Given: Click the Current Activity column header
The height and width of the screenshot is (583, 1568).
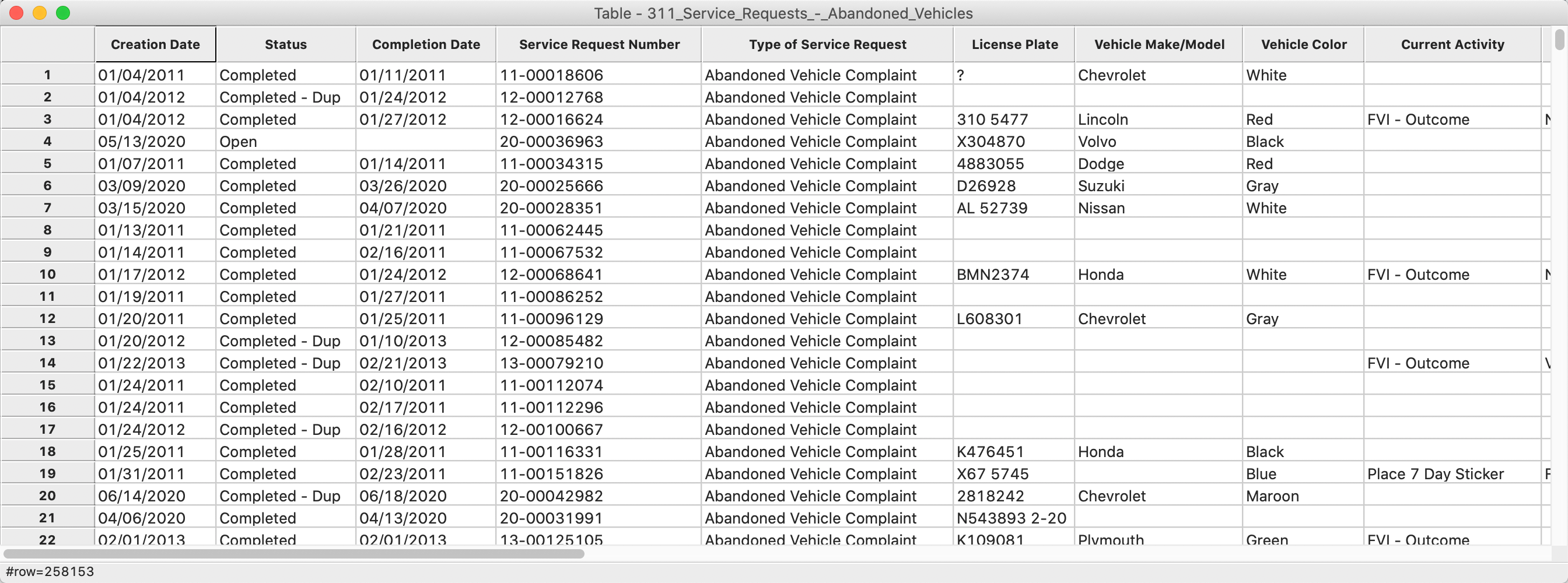Looking at the screenshot, I should (1452, 44).
